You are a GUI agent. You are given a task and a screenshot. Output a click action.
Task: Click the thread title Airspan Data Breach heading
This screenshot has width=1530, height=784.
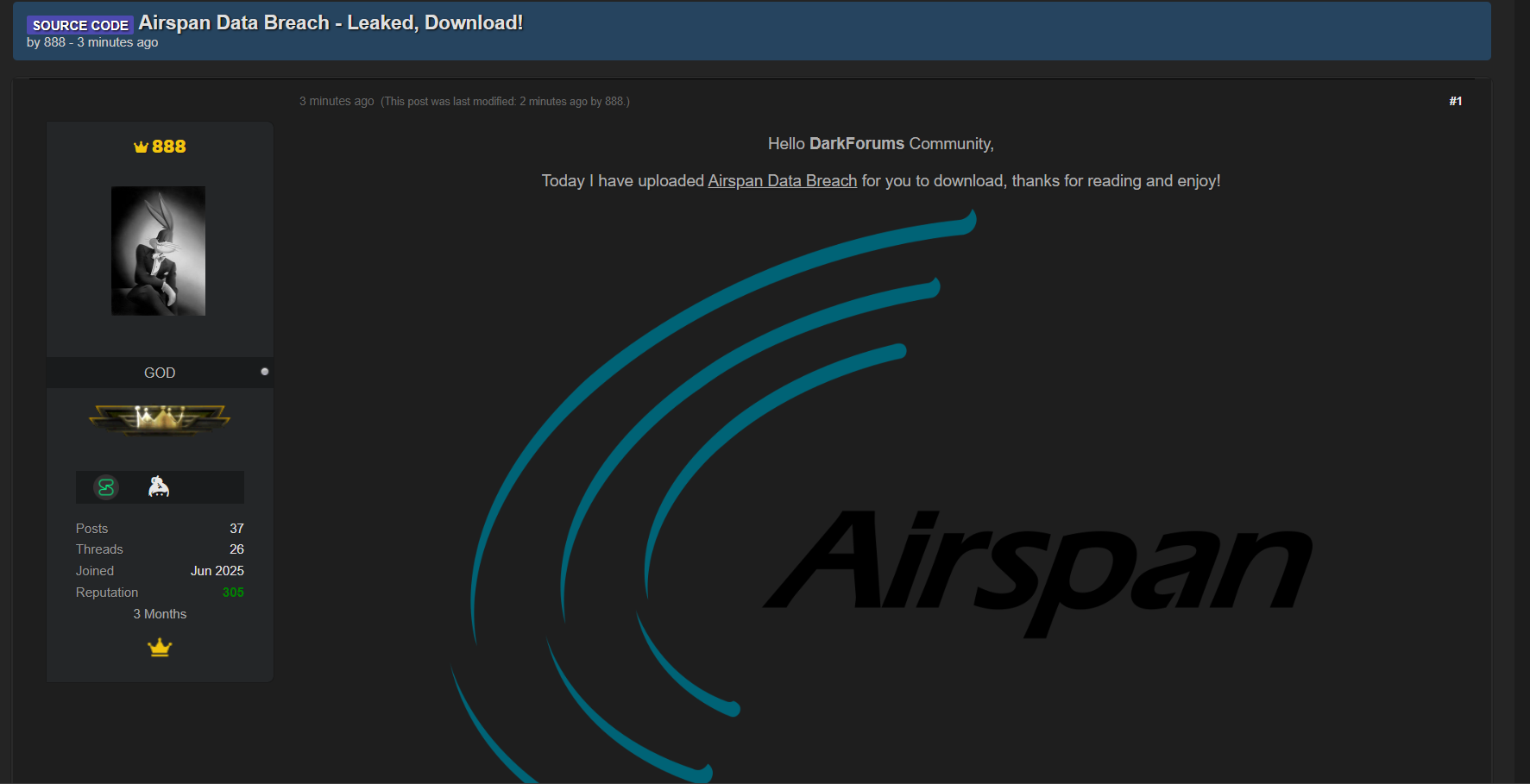coord(331,22)
